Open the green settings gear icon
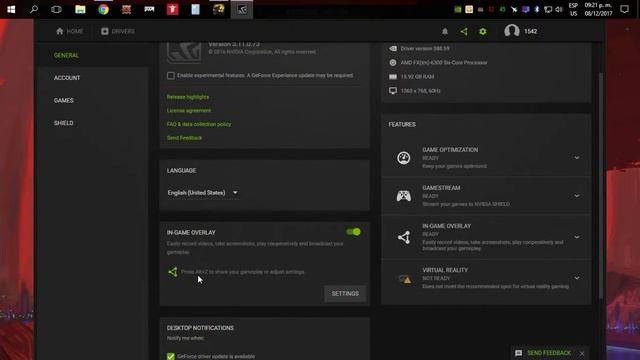The image size is (640, 360). coord(482,31)
